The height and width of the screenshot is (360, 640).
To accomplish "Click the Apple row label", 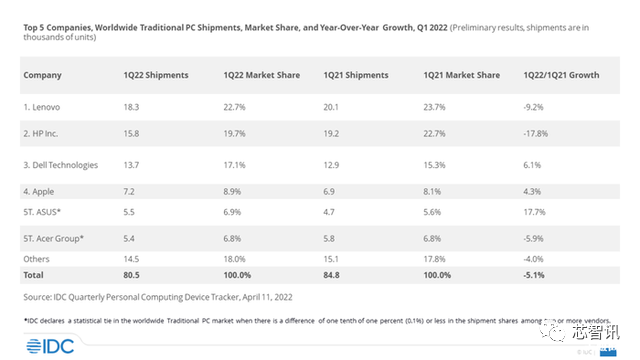I will [39, 191].
